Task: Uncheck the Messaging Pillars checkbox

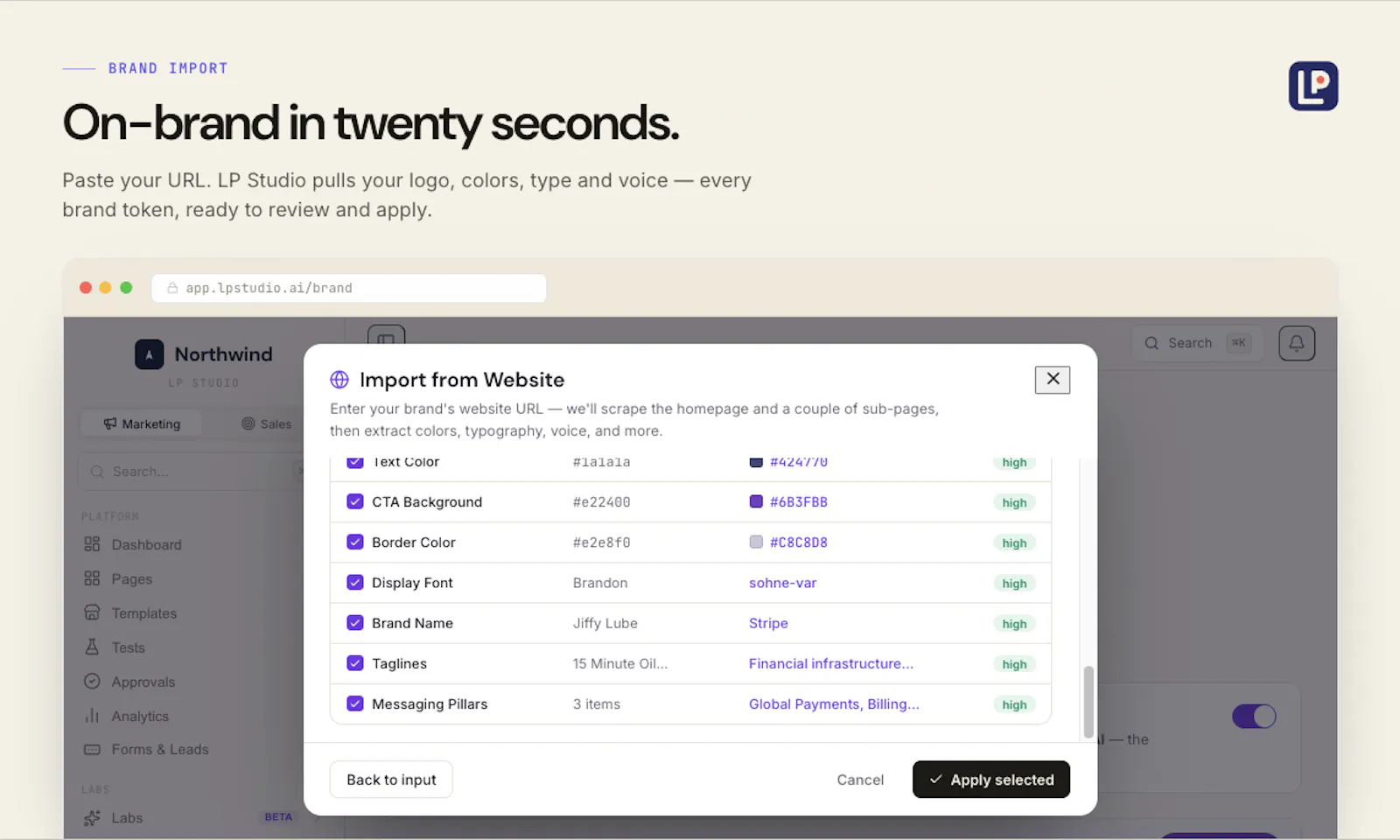Action: click(x=355, y=703)
